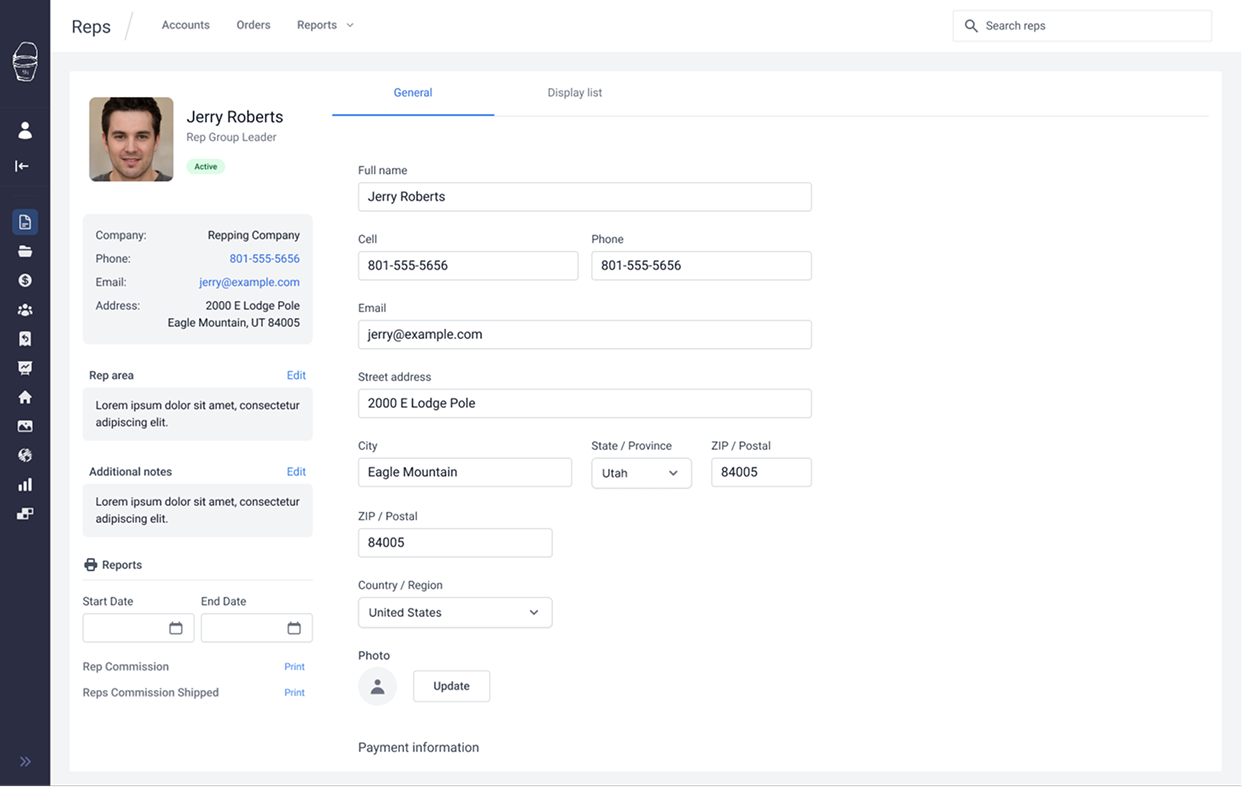Click the receipt refund icon in sidebar
This screenshot has width=1242, height=791.
point(25,339)
